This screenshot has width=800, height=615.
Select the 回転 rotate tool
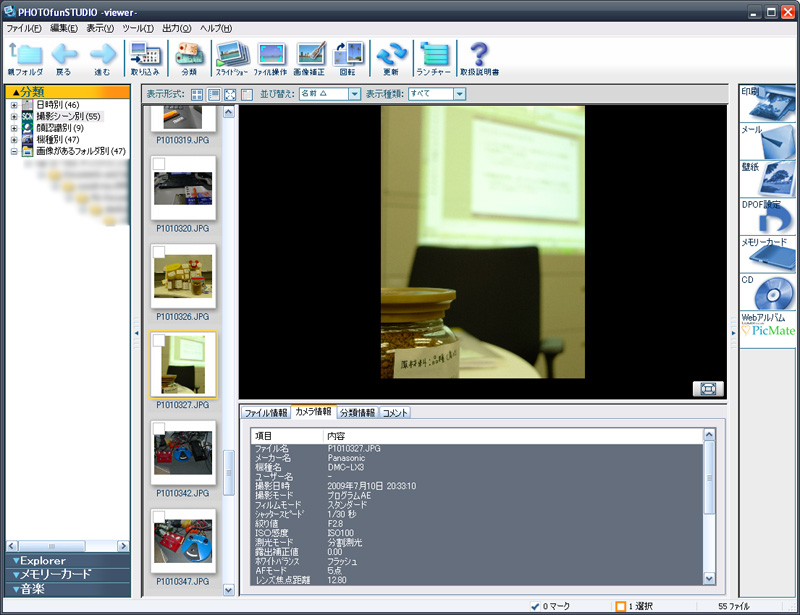click(x=348, y=55)
